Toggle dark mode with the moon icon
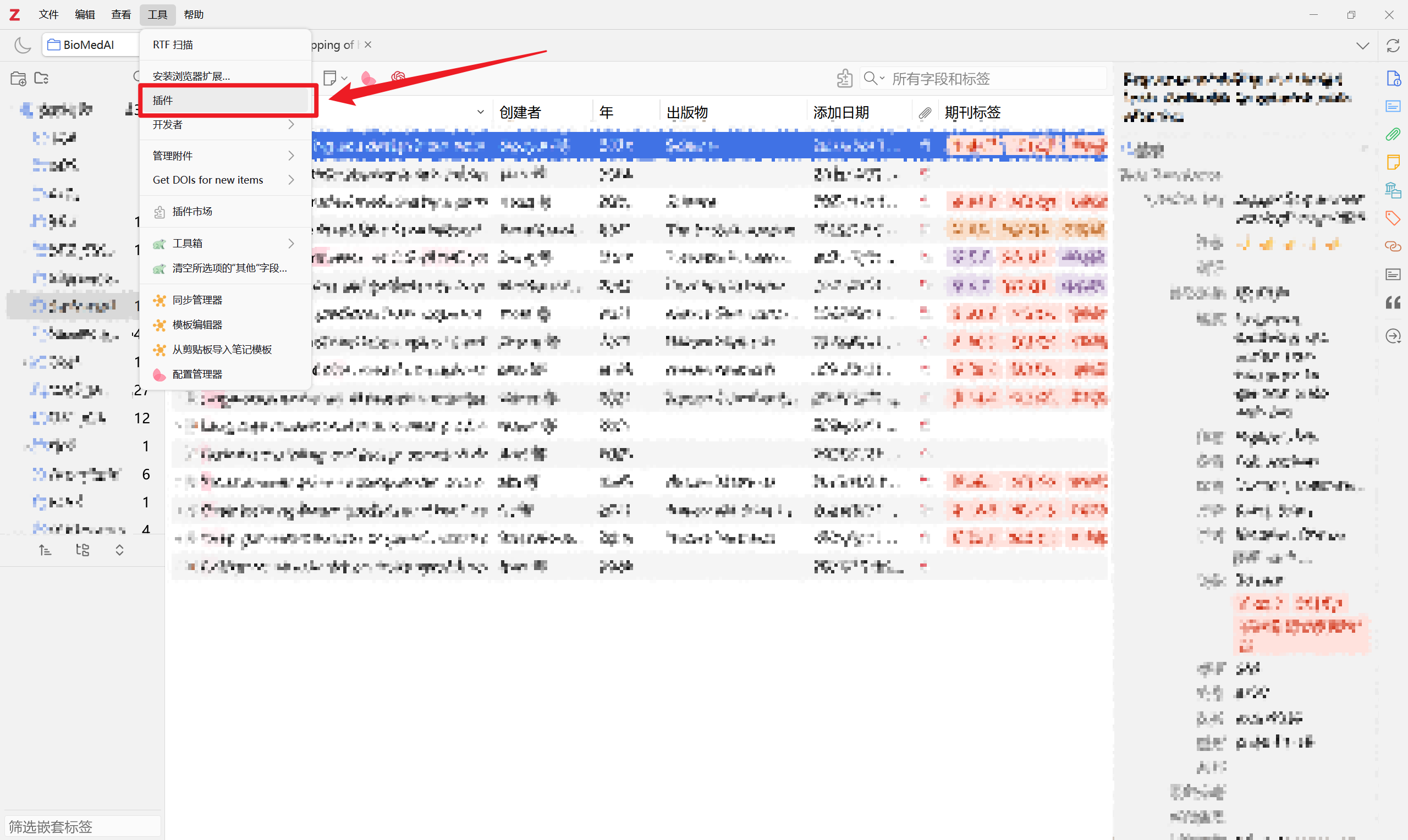This screenshot has width=1408, height=840. tap(22, 45)
